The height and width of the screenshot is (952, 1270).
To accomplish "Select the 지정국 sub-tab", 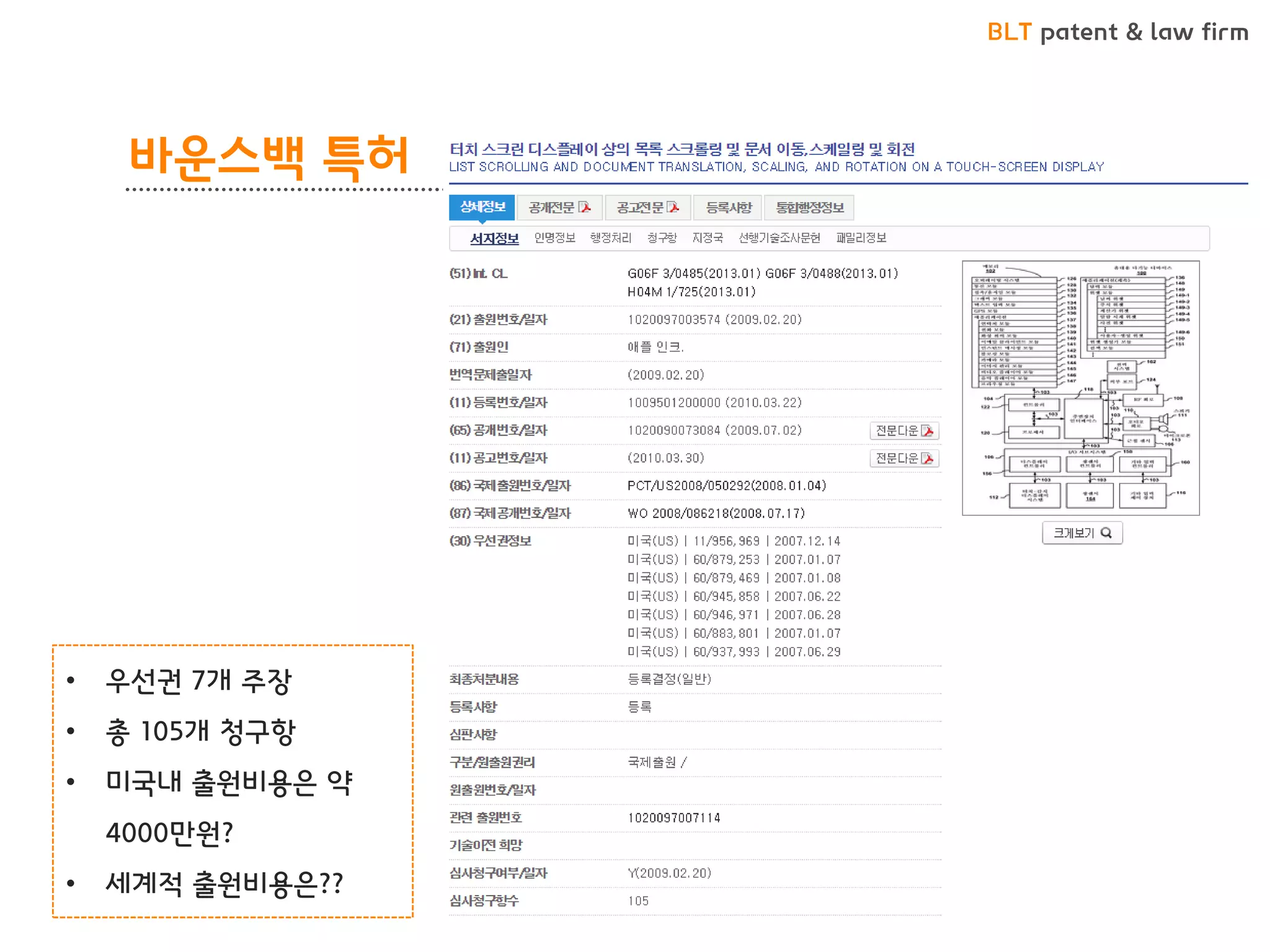I will click(x=708, y=238).
